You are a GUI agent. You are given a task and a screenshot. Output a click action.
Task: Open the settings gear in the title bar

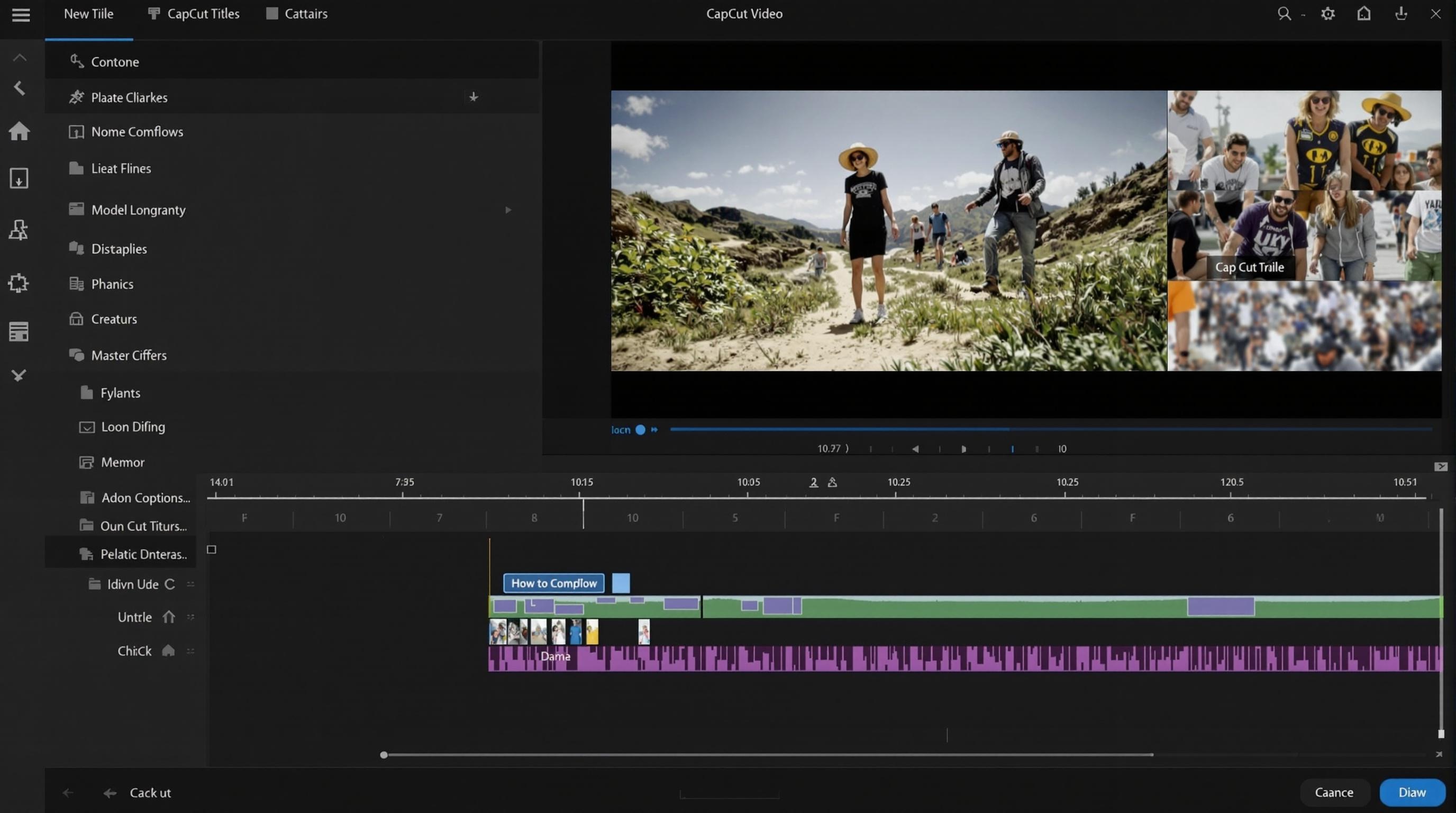coord(1327,13)
